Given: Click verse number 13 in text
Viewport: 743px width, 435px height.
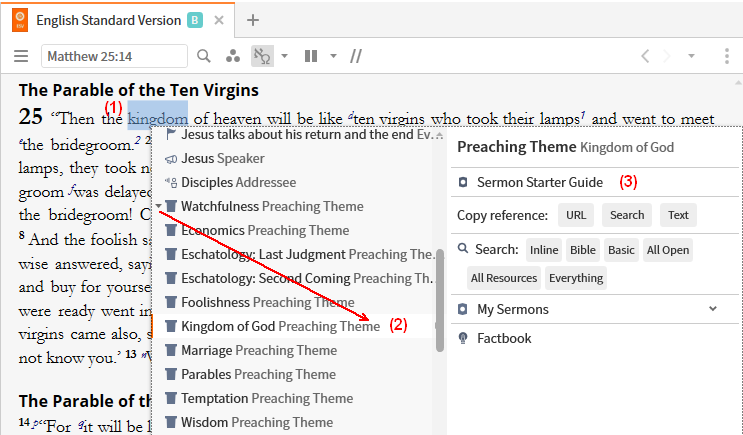Looking at the screenshot, I should [x=131, y=353].
